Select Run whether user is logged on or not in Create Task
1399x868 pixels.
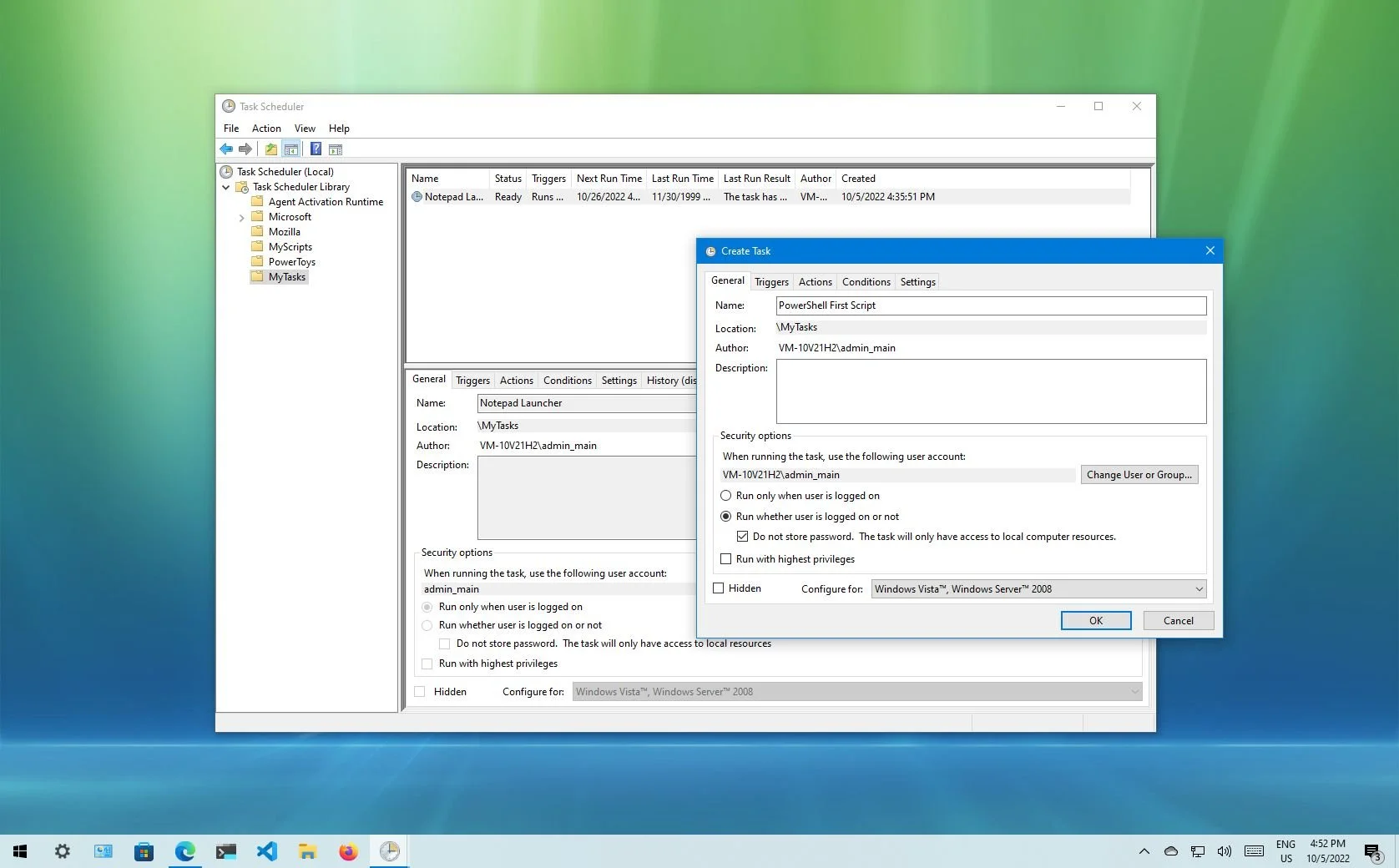click(725, 517)
